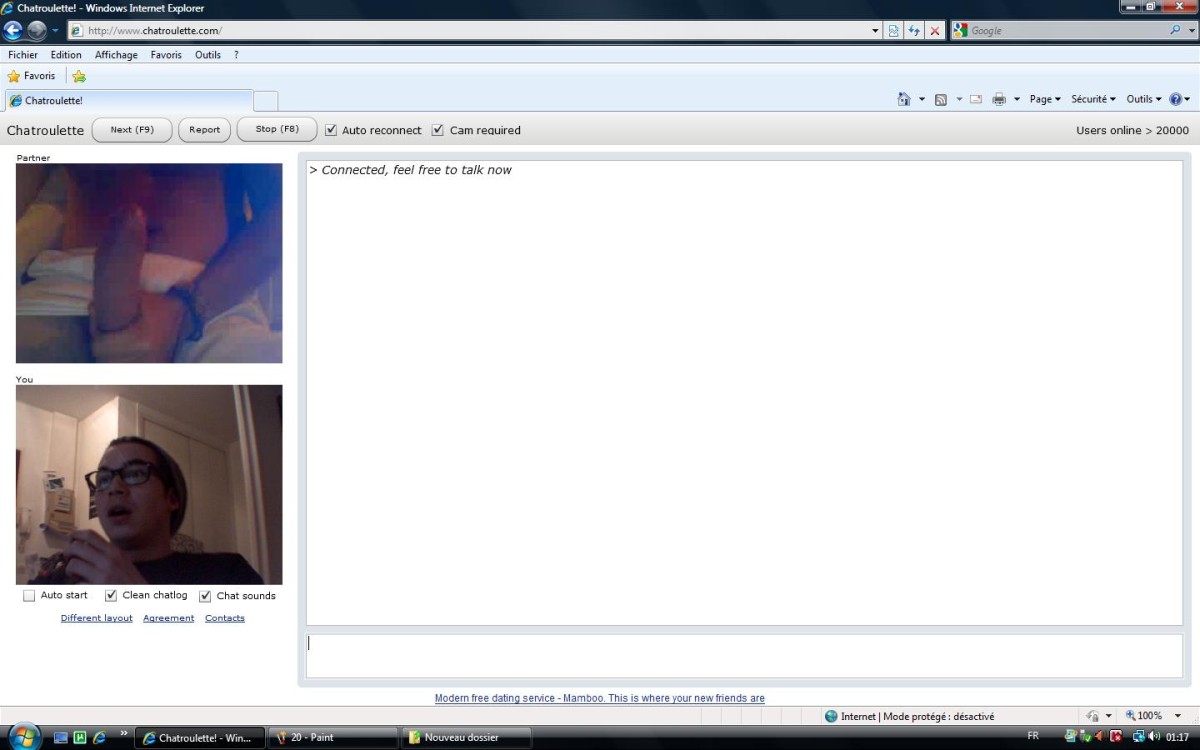Toggle Compatibility View icon in address bar
Screen dimensions: 1200x750
pos(894,31)
